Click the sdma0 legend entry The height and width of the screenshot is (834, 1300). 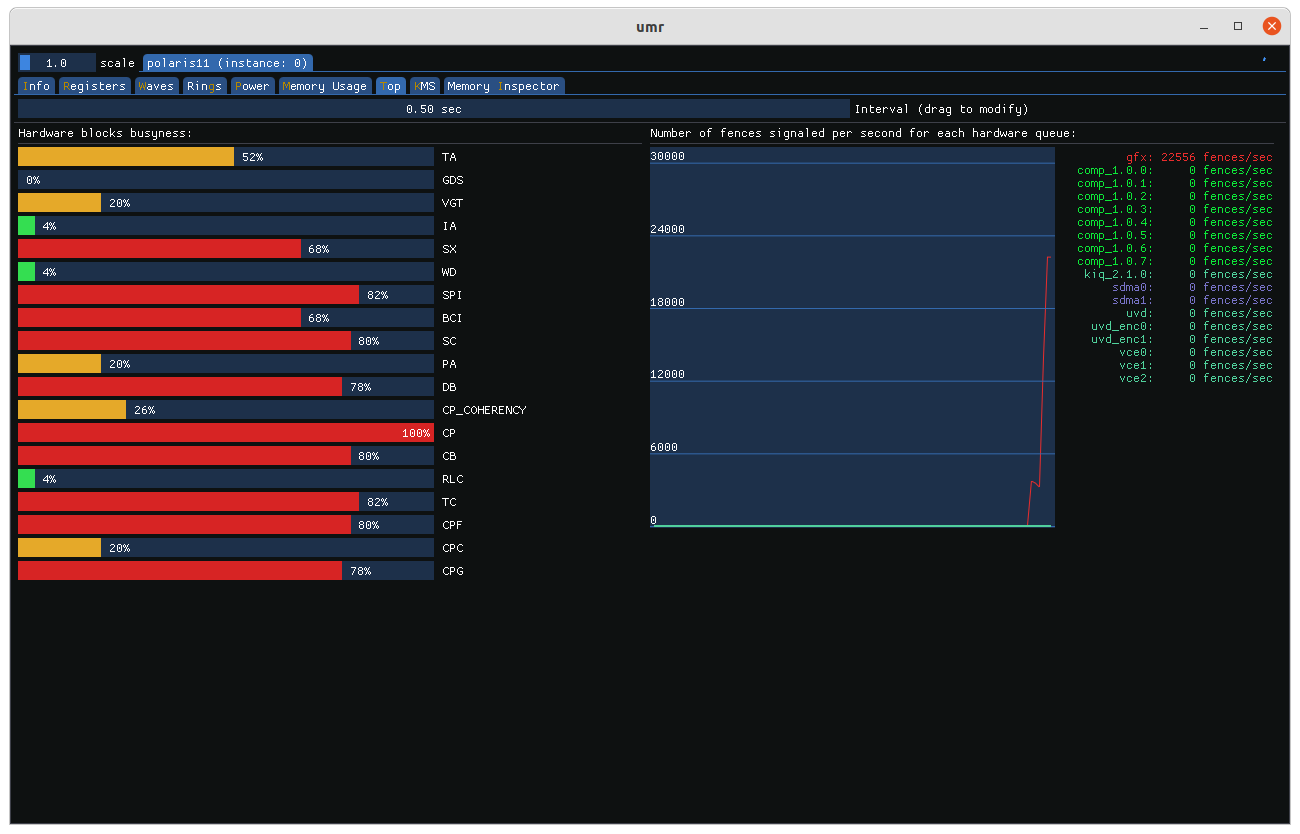(1192, 287)
